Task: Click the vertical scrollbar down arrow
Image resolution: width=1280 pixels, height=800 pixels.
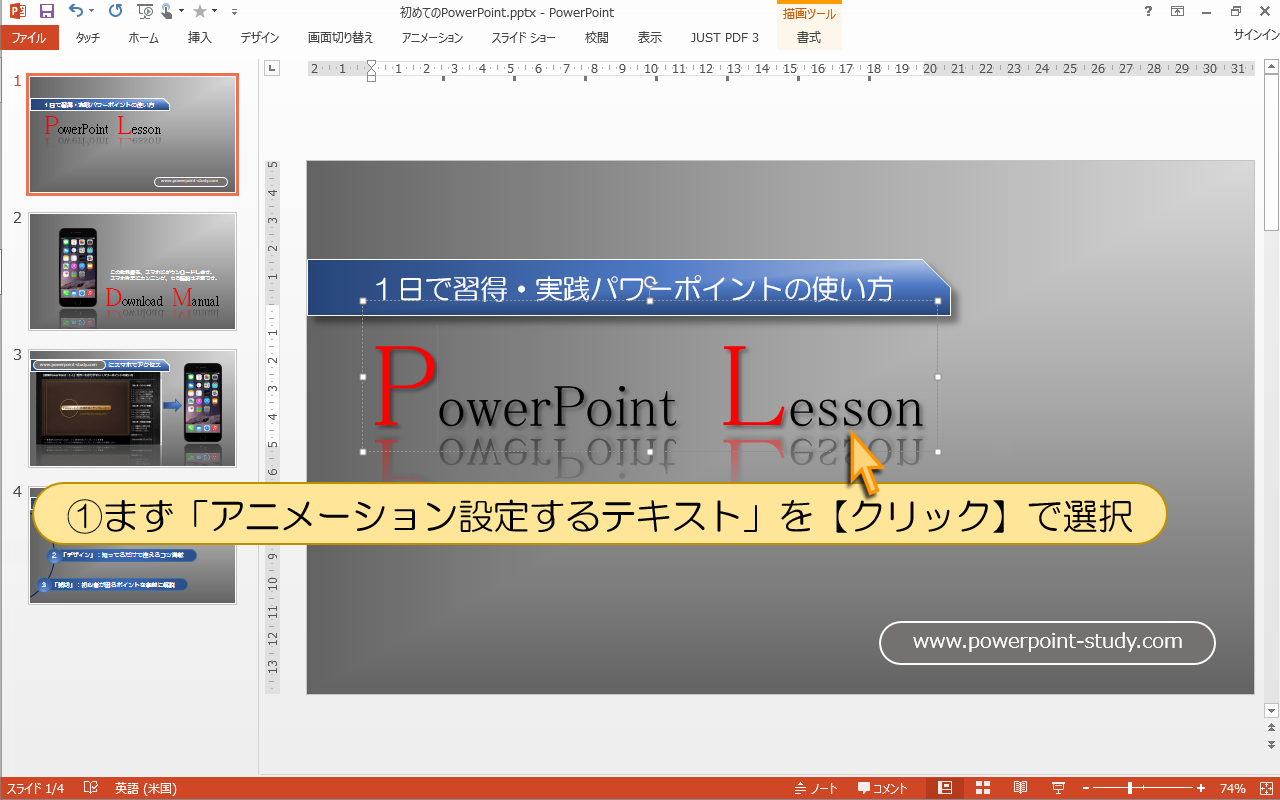Action: click(1272, 711)
